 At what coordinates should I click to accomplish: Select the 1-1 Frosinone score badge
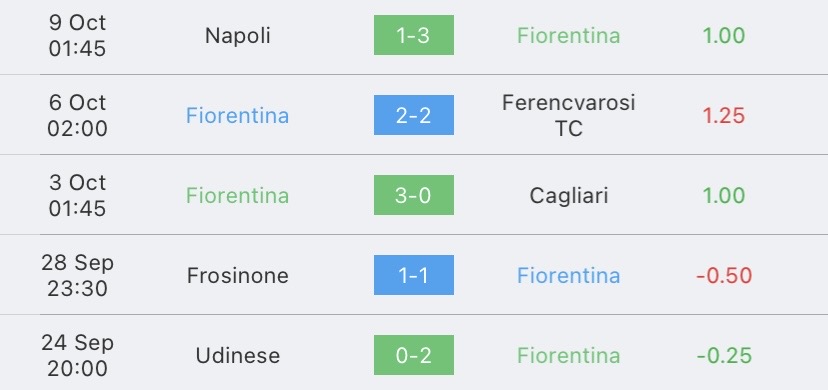point(413,275)
